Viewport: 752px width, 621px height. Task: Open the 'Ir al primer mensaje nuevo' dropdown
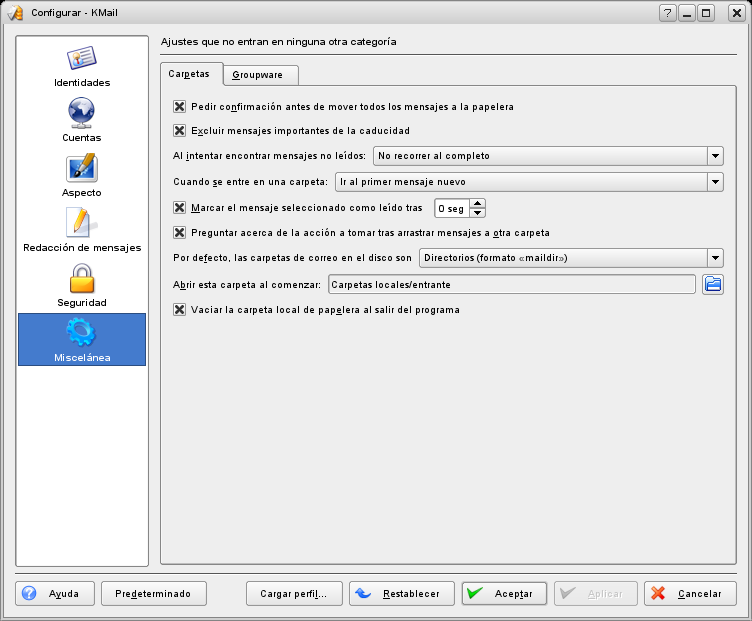(x=714, y=182)
